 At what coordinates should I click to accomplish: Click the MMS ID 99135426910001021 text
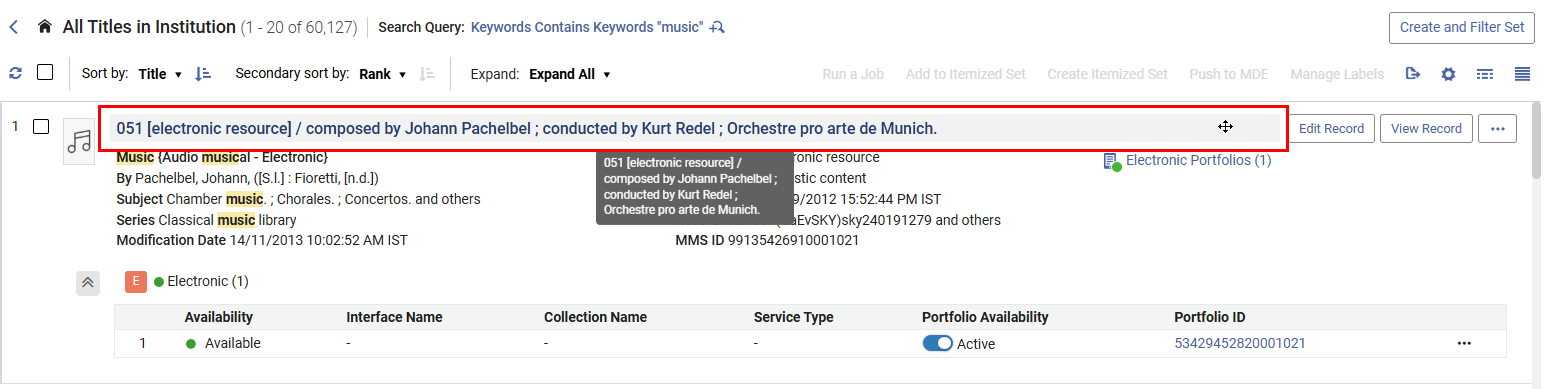pos(767,240)
